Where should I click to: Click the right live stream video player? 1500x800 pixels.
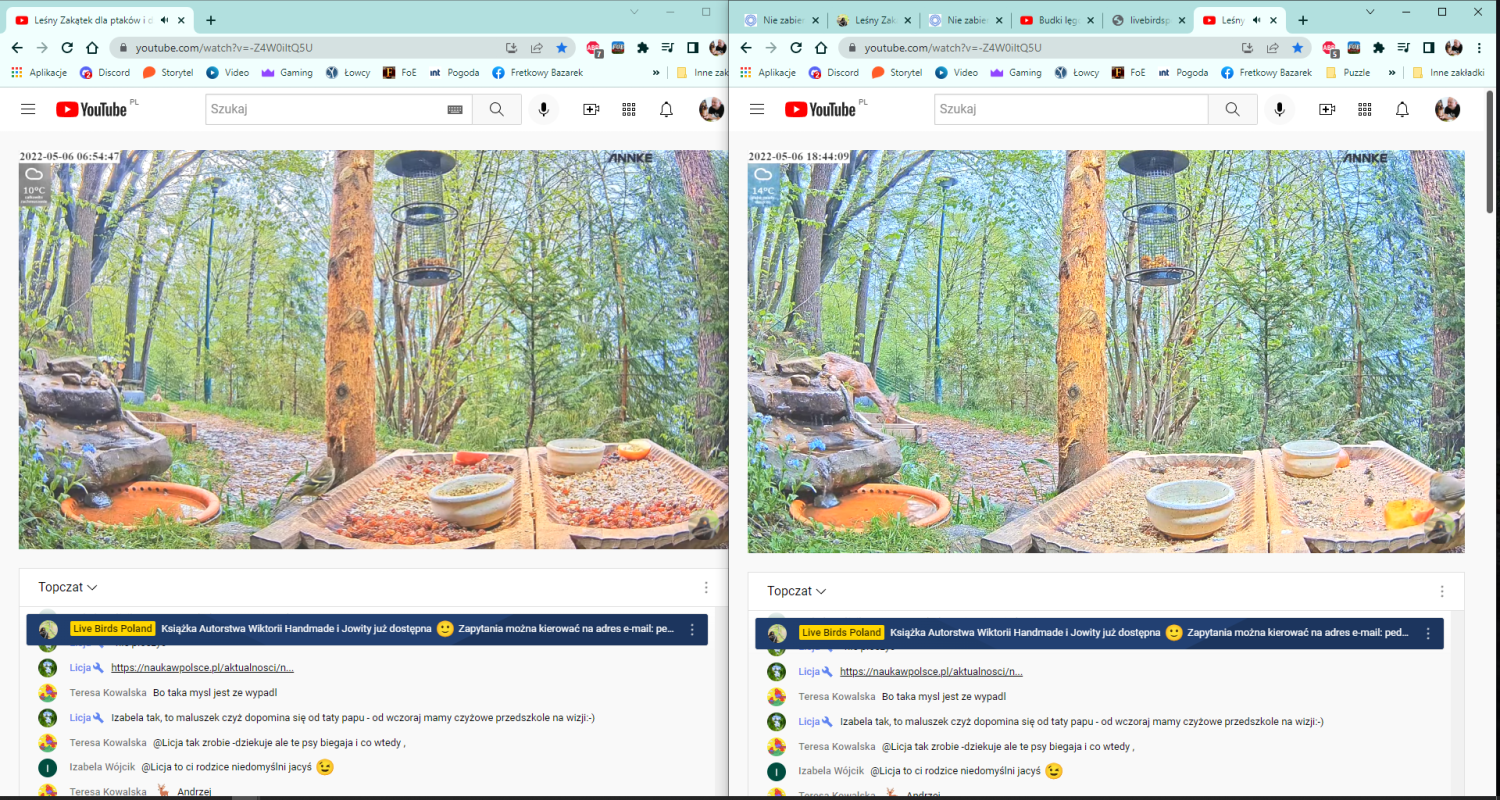[1106, 351]
